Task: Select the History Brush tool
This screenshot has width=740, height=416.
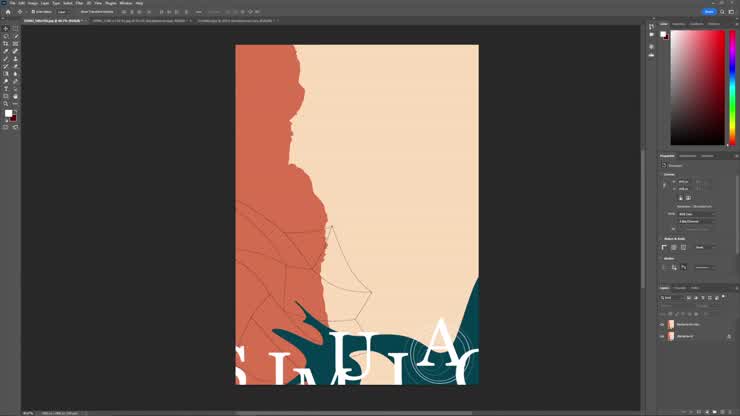Action: point(6,66)
